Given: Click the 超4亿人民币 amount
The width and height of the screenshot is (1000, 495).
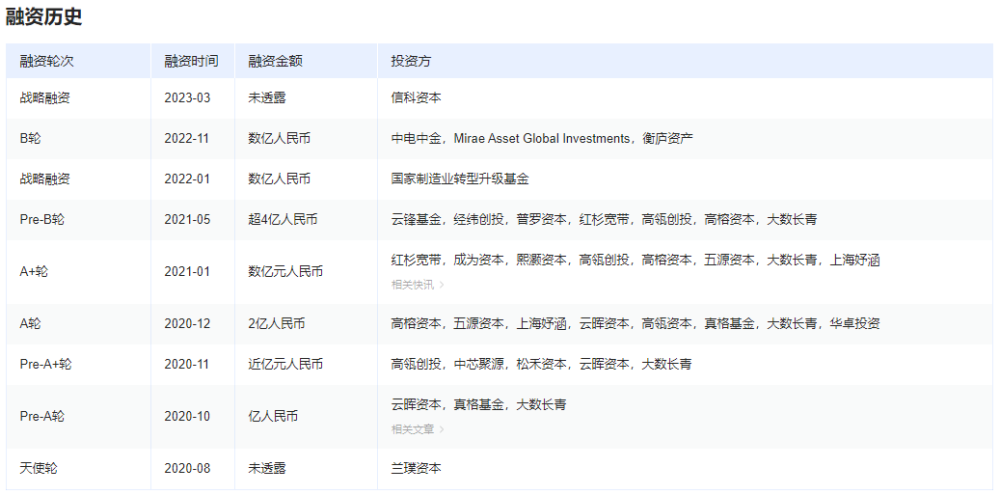Looking at the screenshot, I should (x=283, y=219).
